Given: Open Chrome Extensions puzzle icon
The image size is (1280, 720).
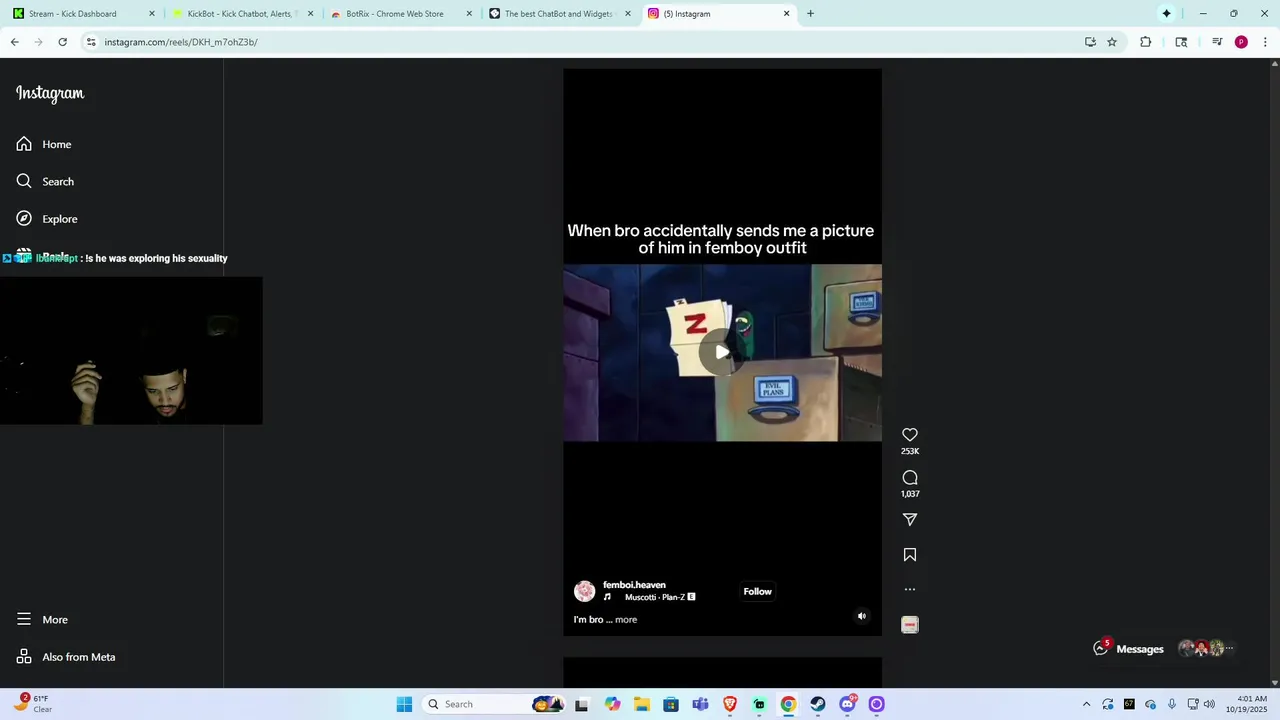Looking at the screenshot, I should [x=1146, y=42].
